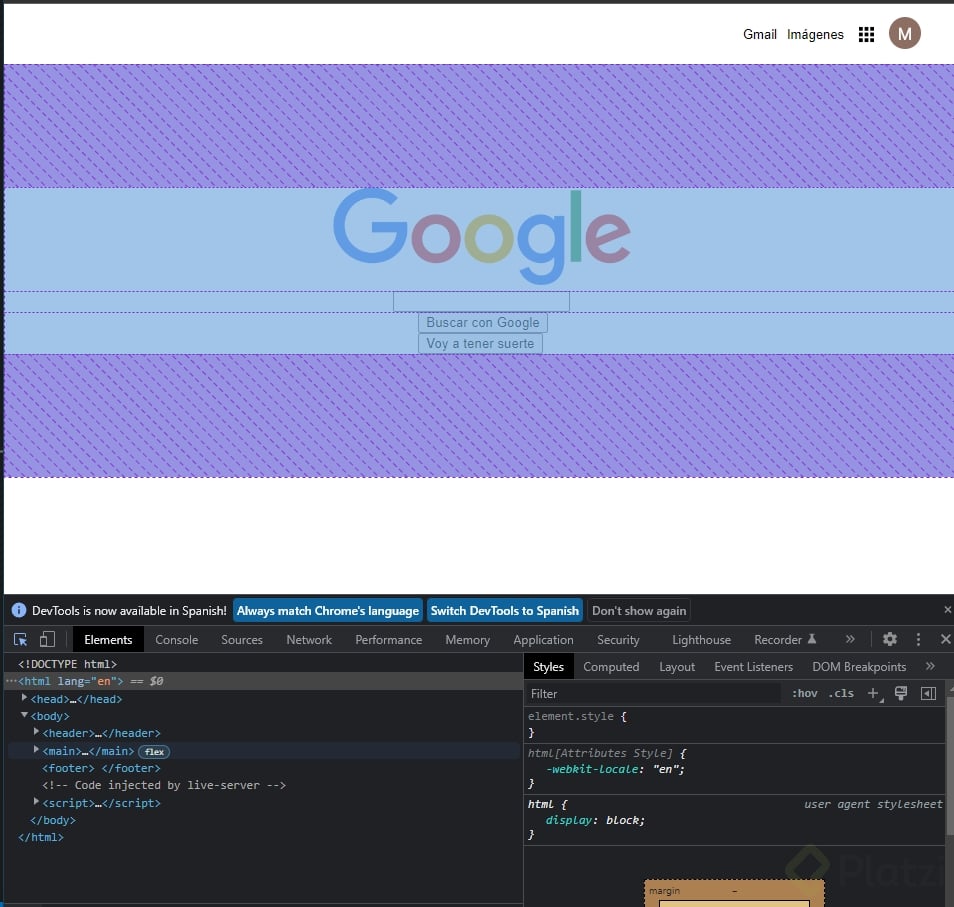The height and width of the screenshot is (907, 954).
Task: Close the DevTools panel
Action: [x=945, y=639]
